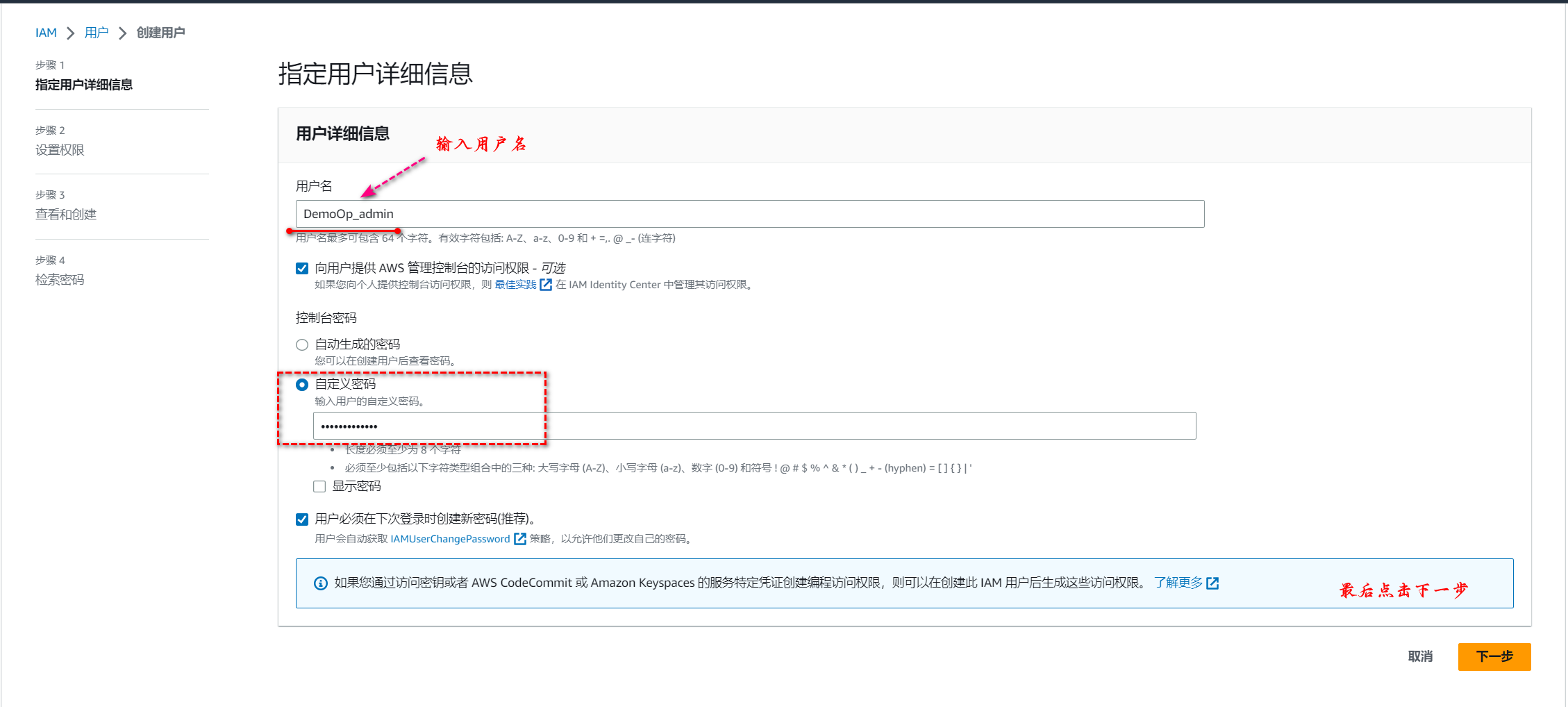Click external icon beside IAMUserChangePassword
Image resolution: width=1568 pixels, height=707 pixels.
pyautogui.click(x=520, y=539)
